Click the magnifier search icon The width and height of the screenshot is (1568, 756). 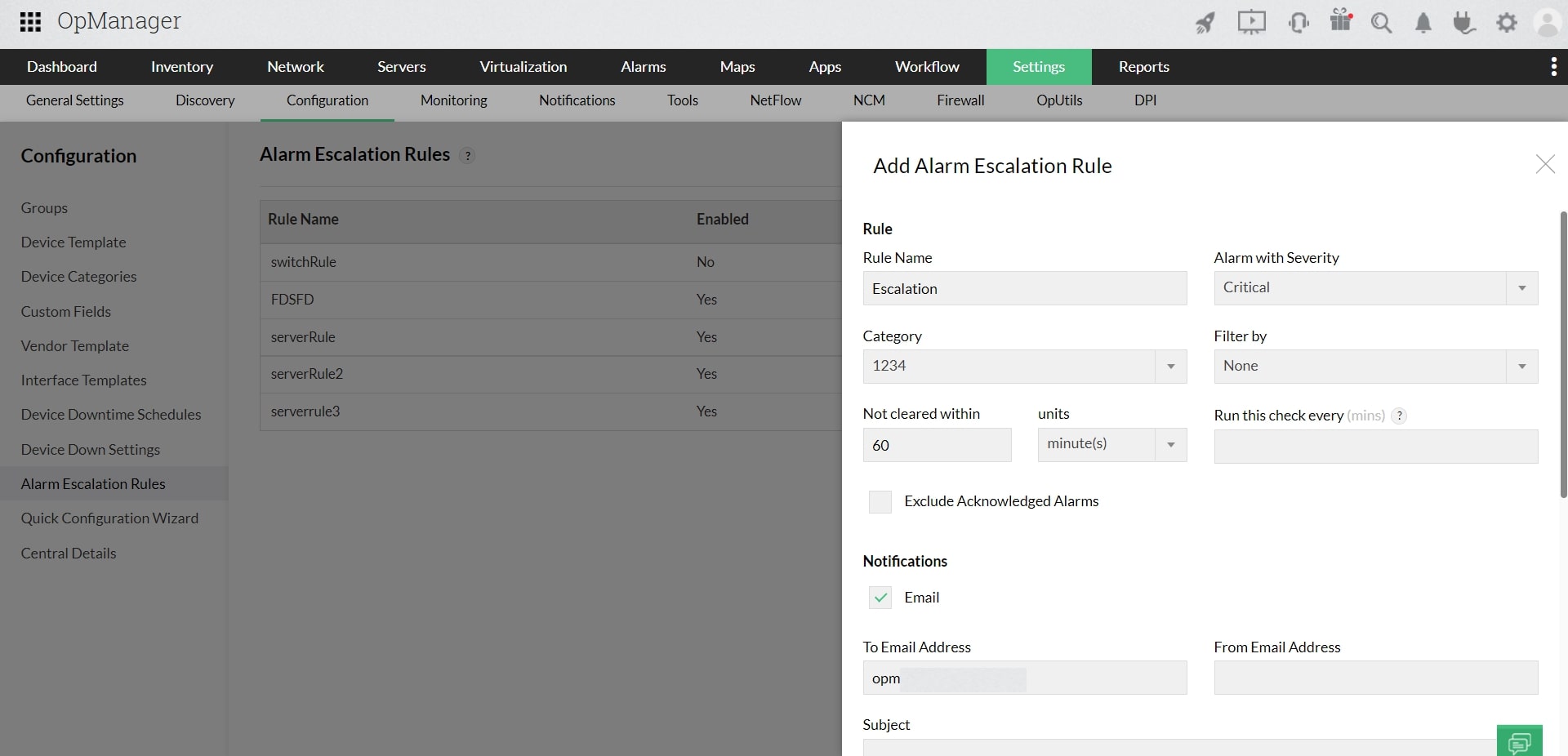[1381, 23]
